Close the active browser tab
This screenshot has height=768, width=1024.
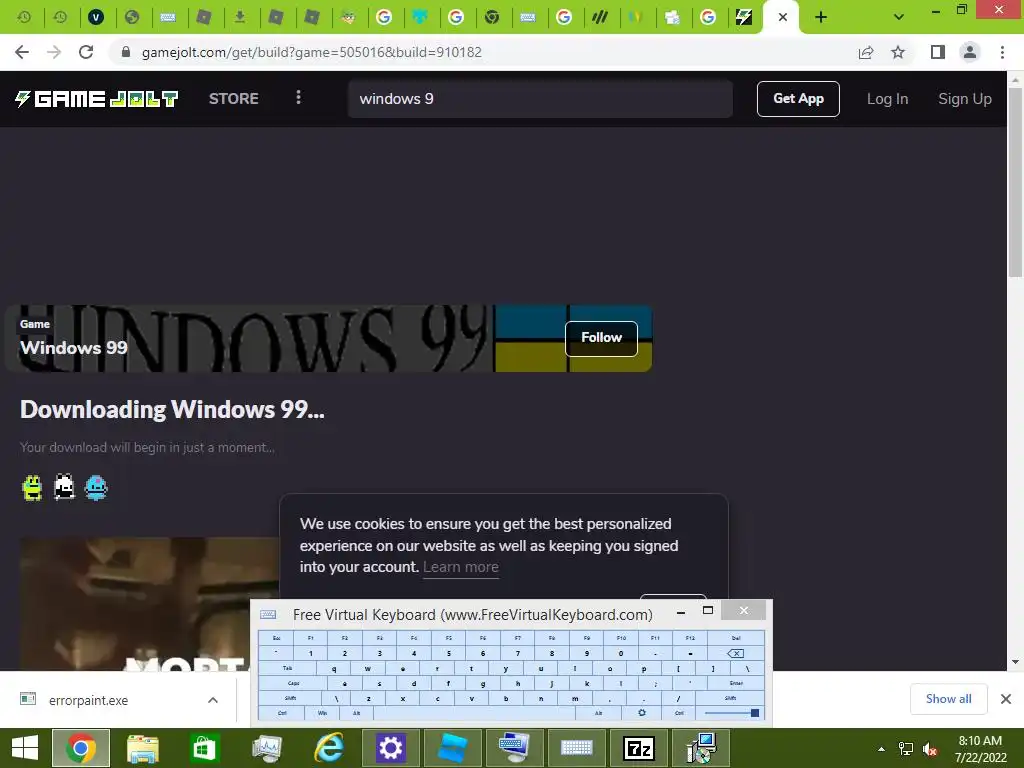pyautogui.click(x=782, y=17)
